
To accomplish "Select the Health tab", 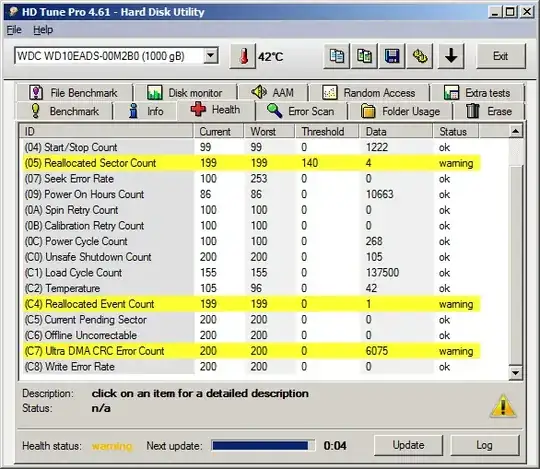I will [x=216, y=110].
